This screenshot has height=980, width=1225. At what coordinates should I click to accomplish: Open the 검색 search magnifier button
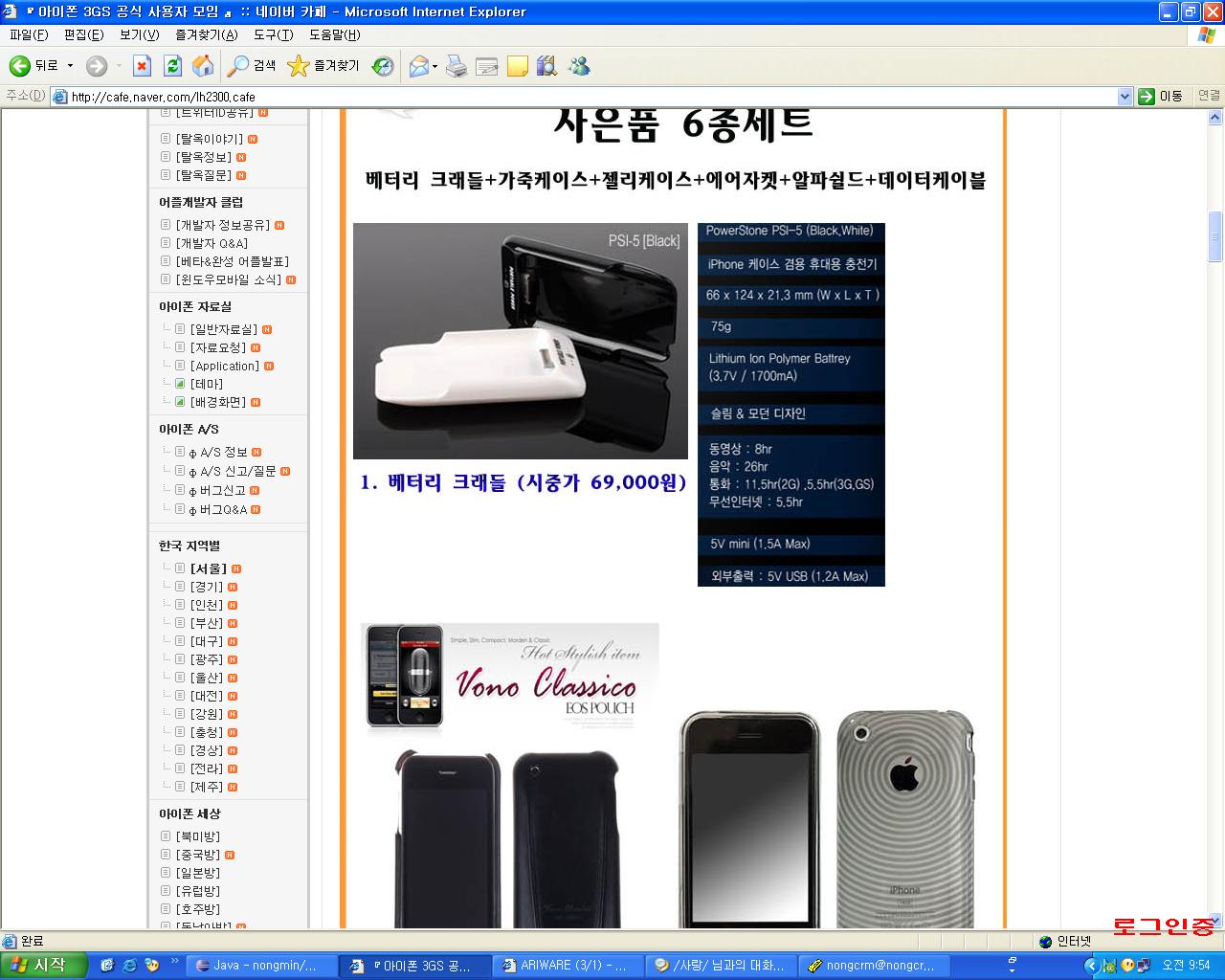click(x=252, y=66)
